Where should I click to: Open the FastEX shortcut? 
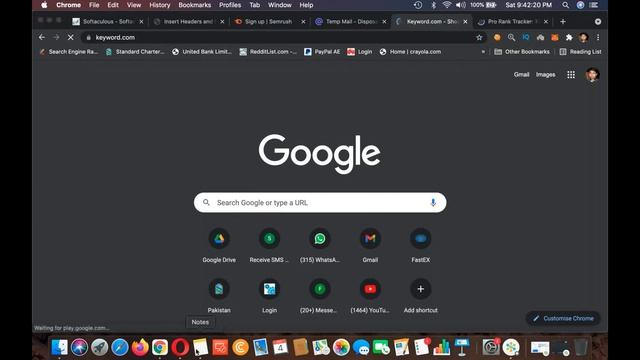tap(420, 245)
